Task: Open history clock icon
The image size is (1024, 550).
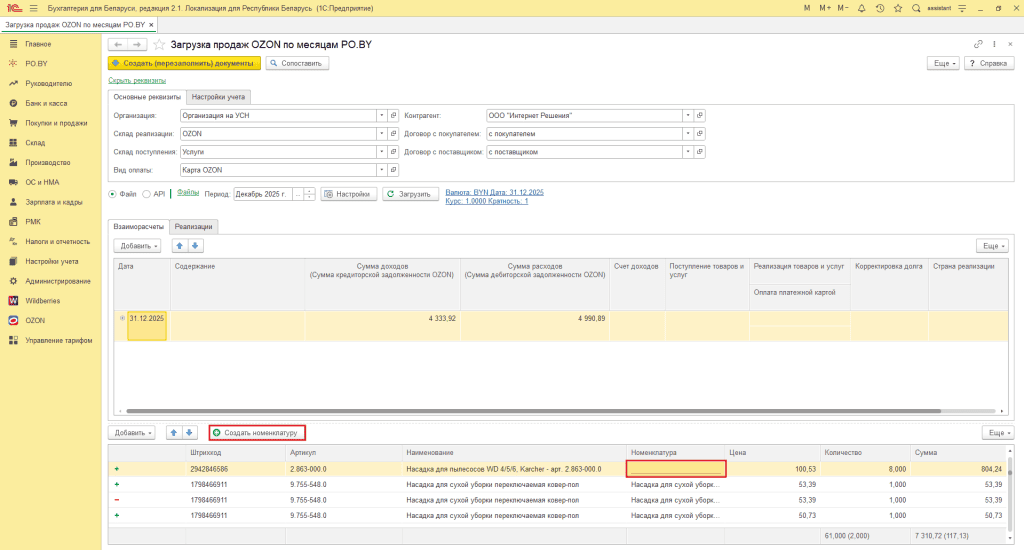Action: click(x=880, y=8)
